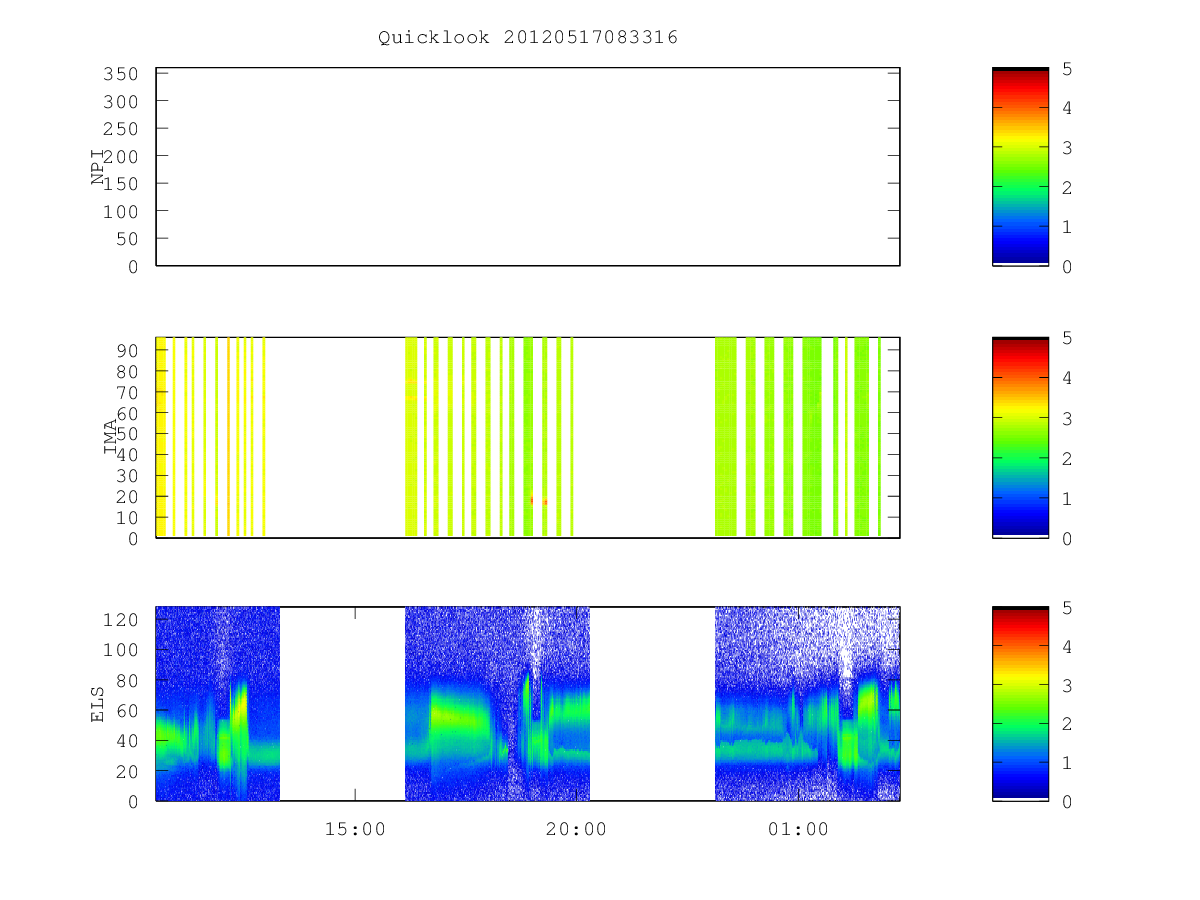Screen dimensions: 1200x900
Task: Click the 0 label on IMA color bar
Action: [x=1067, y=538]
